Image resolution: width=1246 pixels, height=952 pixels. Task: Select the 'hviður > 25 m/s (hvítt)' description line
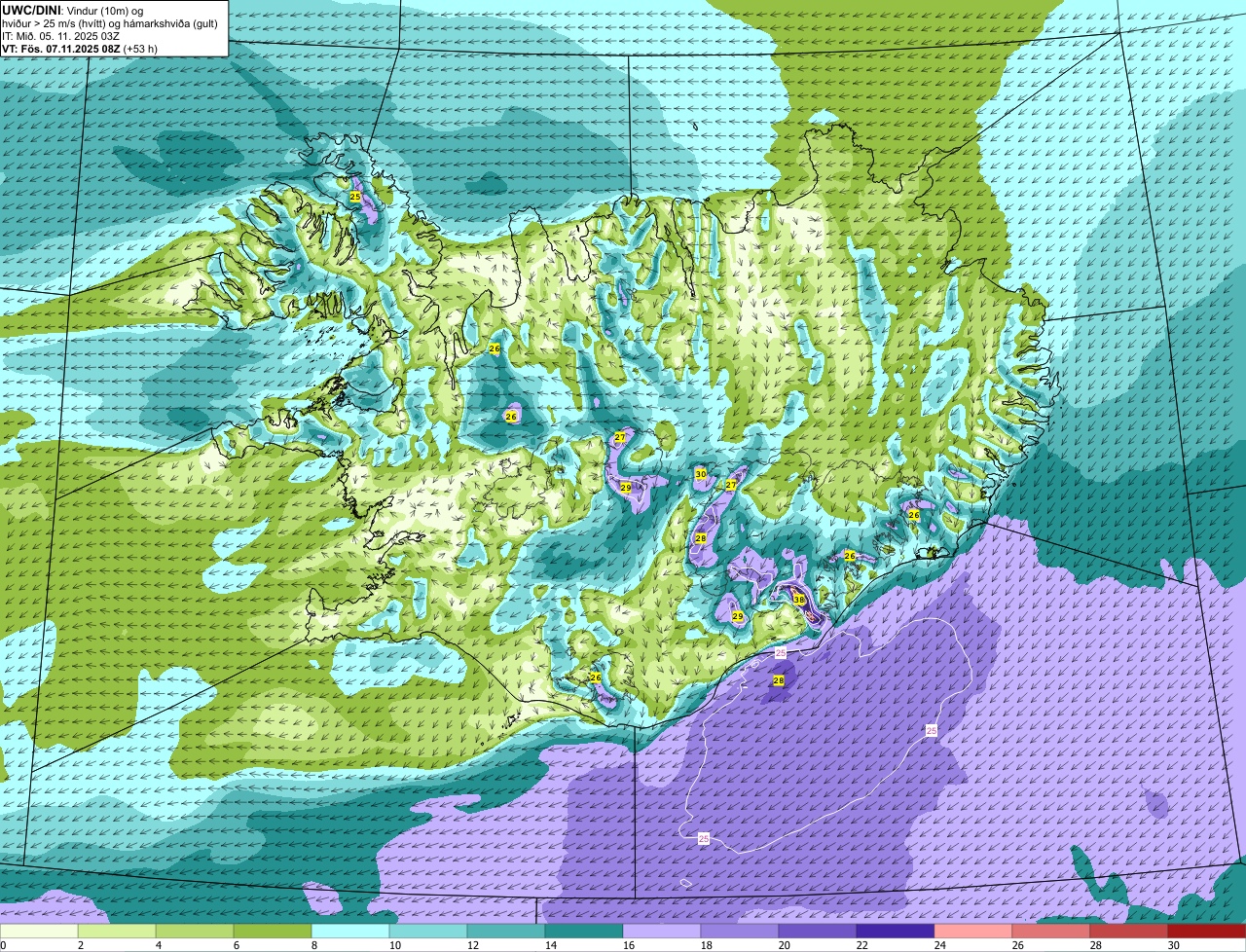click(x=60, y=23)
